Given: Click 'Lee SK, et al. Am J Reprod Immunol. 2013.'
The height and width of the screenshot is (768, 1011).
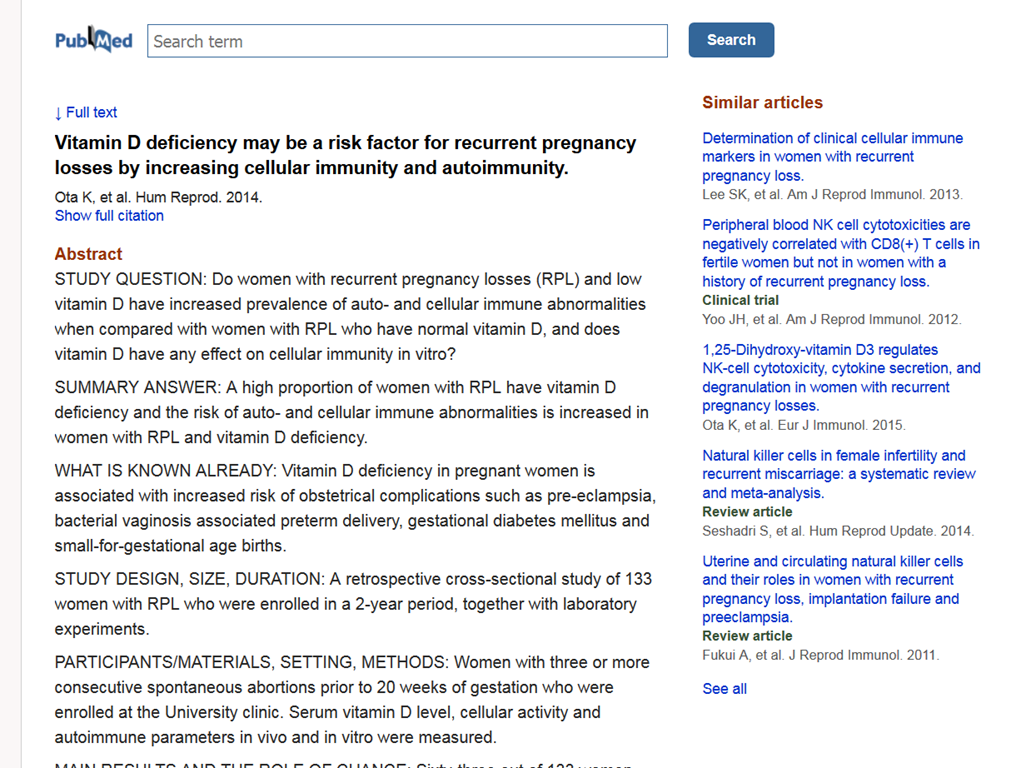Looking at the screenshot, I should (x=832, y=195).
